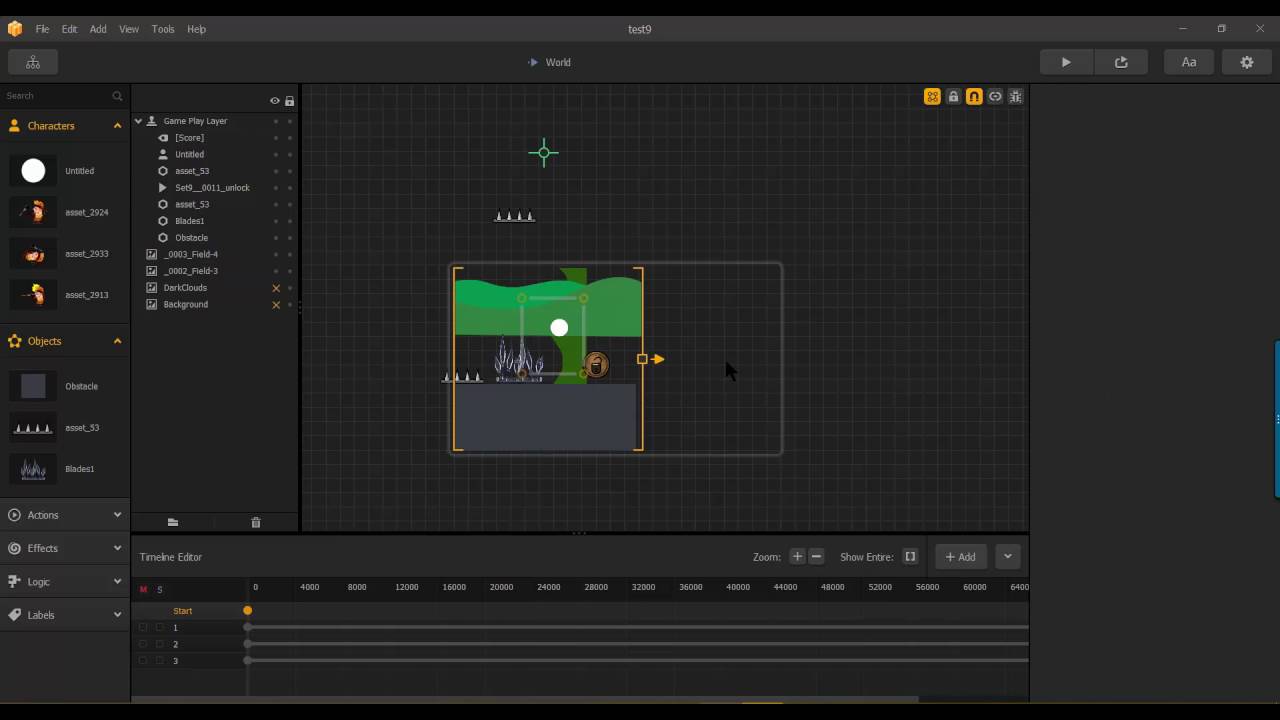
Task: Zoom in timeline with plus button
Action: point(797,557)
